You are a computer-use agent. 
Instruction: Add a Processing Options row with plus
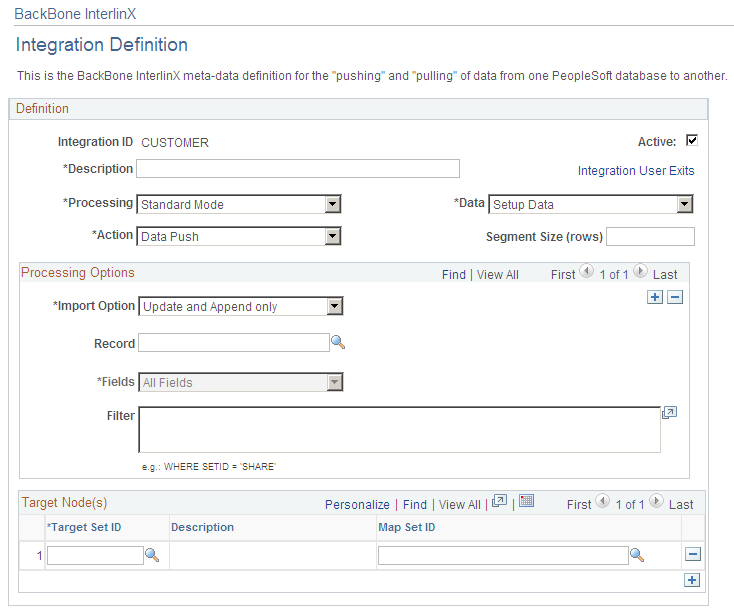pyautogui.click(x=655, y=297)
